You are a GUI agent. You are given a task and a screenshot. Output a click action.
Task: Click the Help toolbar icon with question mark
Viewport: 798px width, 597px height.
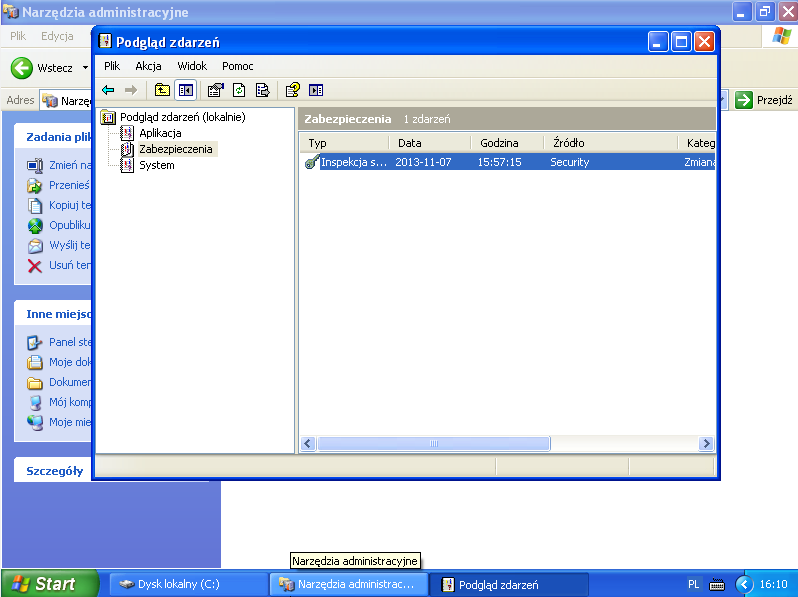coord(292,90)
